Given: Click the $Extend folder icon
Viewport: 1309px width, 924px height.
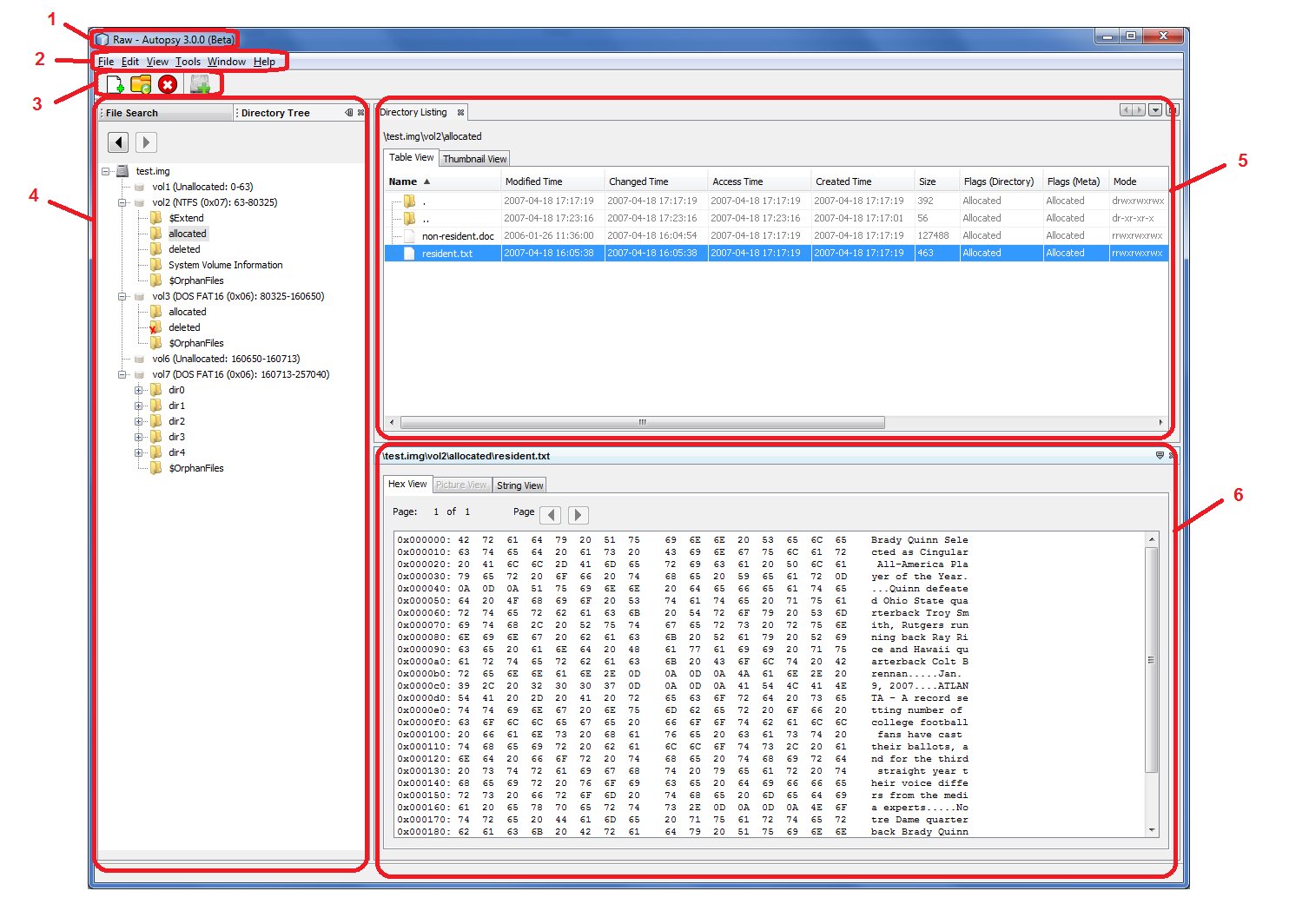Looking at the screenshot, I should [x=156, y=218].
